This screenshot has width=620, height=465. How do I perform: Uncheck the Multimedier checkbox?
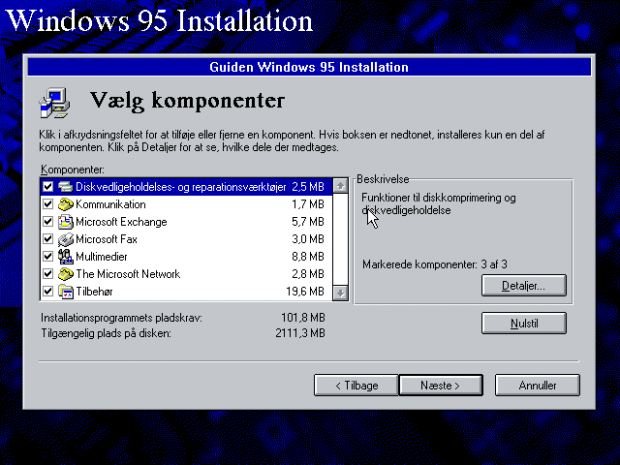(48, 256)
